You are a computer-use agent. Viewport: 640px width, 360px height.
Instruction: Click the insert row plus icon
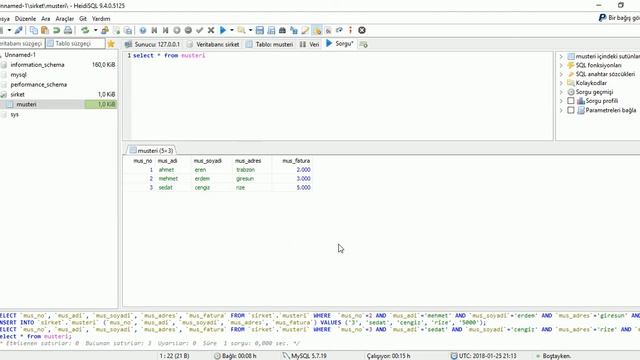[x=177, y=30]
